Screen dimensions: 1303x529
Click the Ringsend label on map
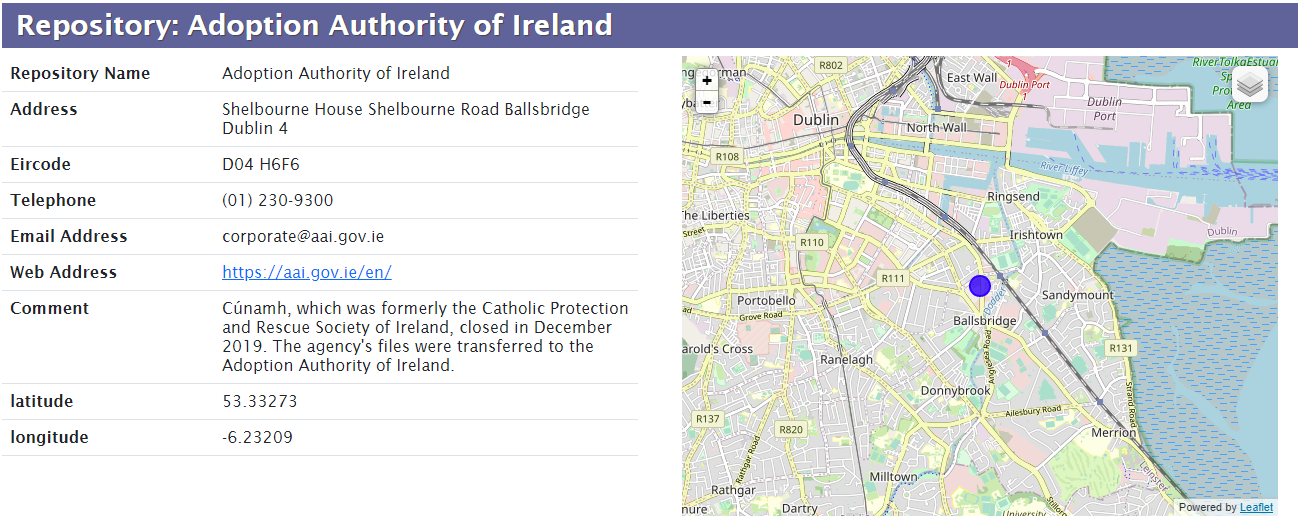point(1013,197)
